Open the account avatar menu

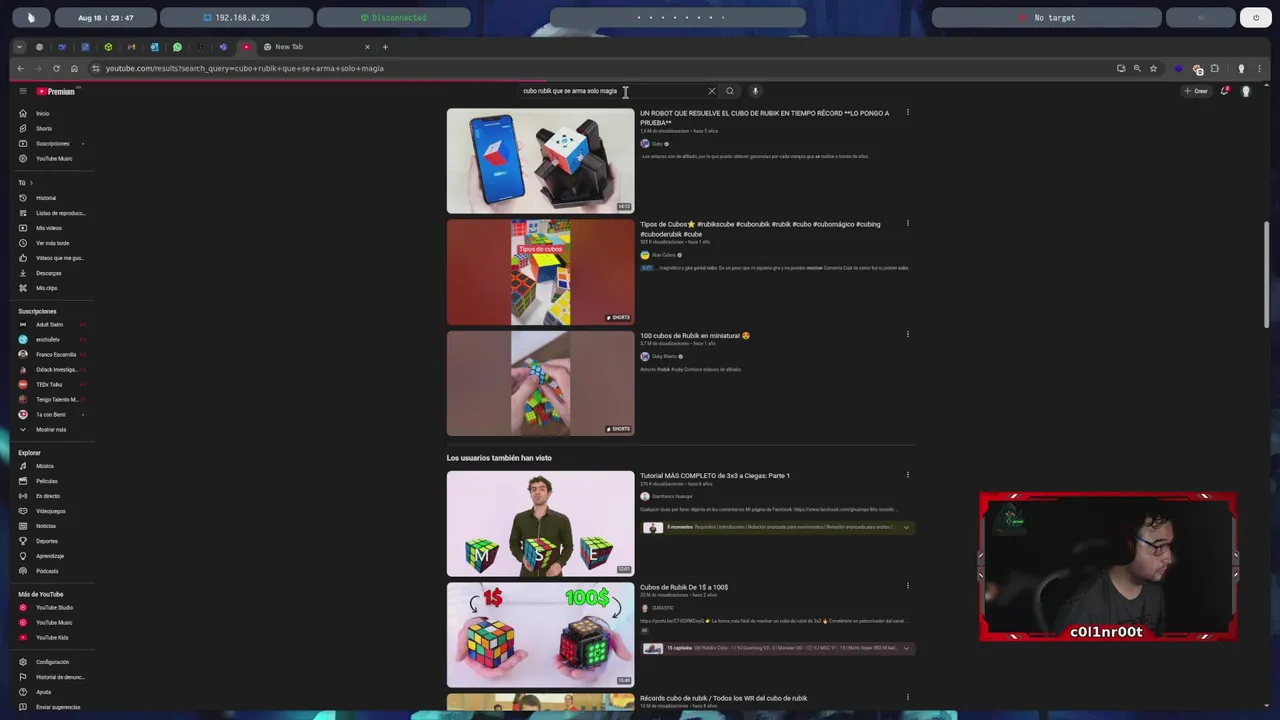click(1246, 91)
